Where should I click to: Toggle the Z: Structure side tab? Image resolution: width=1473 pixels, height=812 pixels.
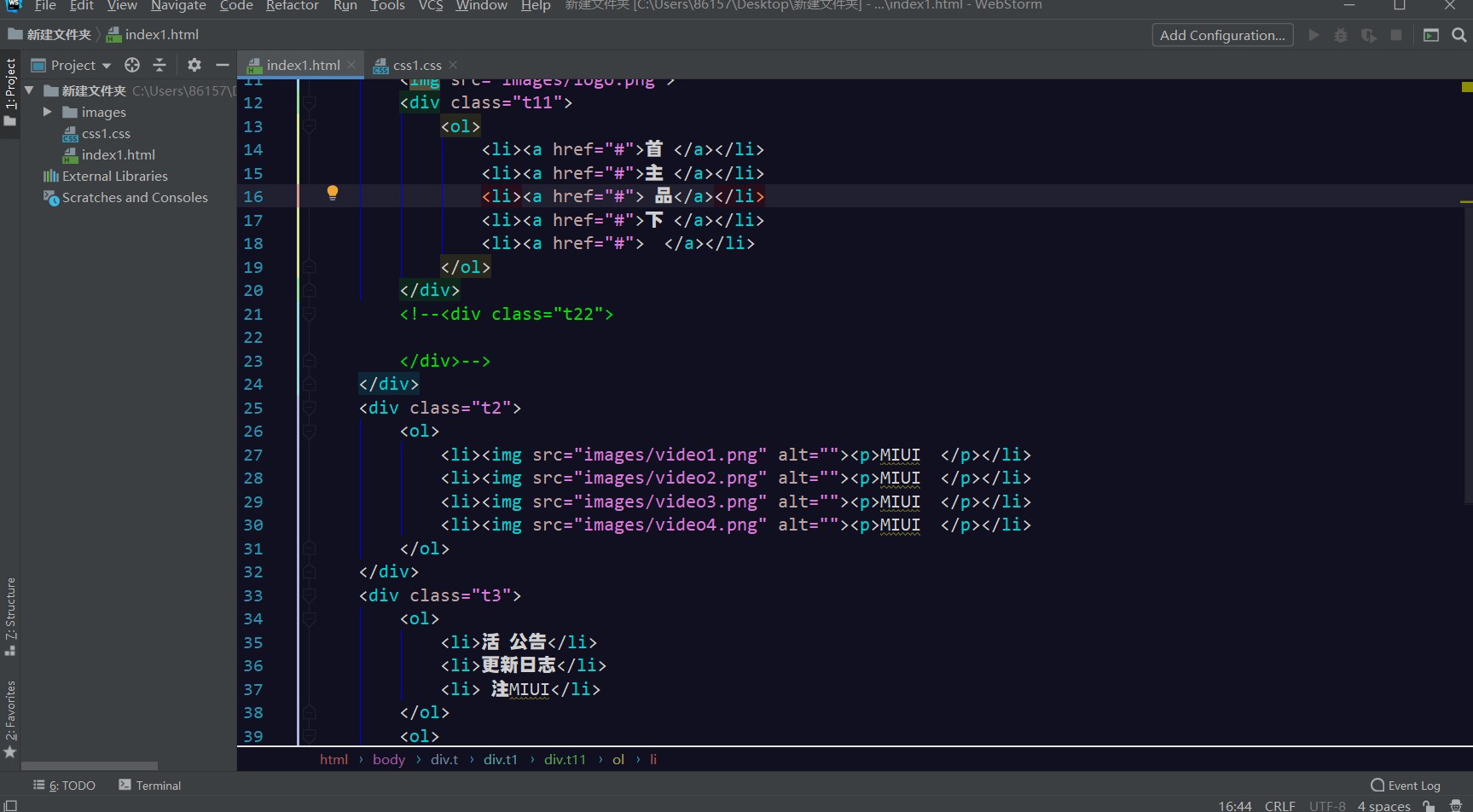point(10,616)
